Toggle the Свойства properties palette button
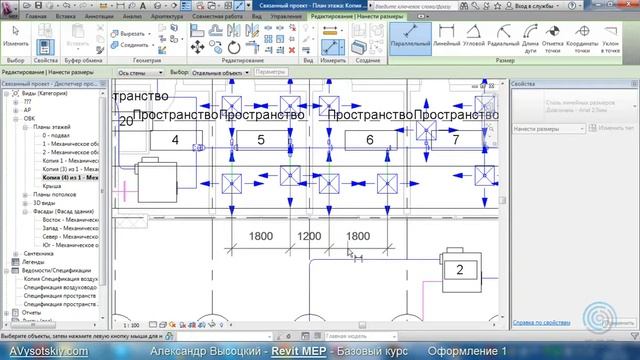 [45, 47]
